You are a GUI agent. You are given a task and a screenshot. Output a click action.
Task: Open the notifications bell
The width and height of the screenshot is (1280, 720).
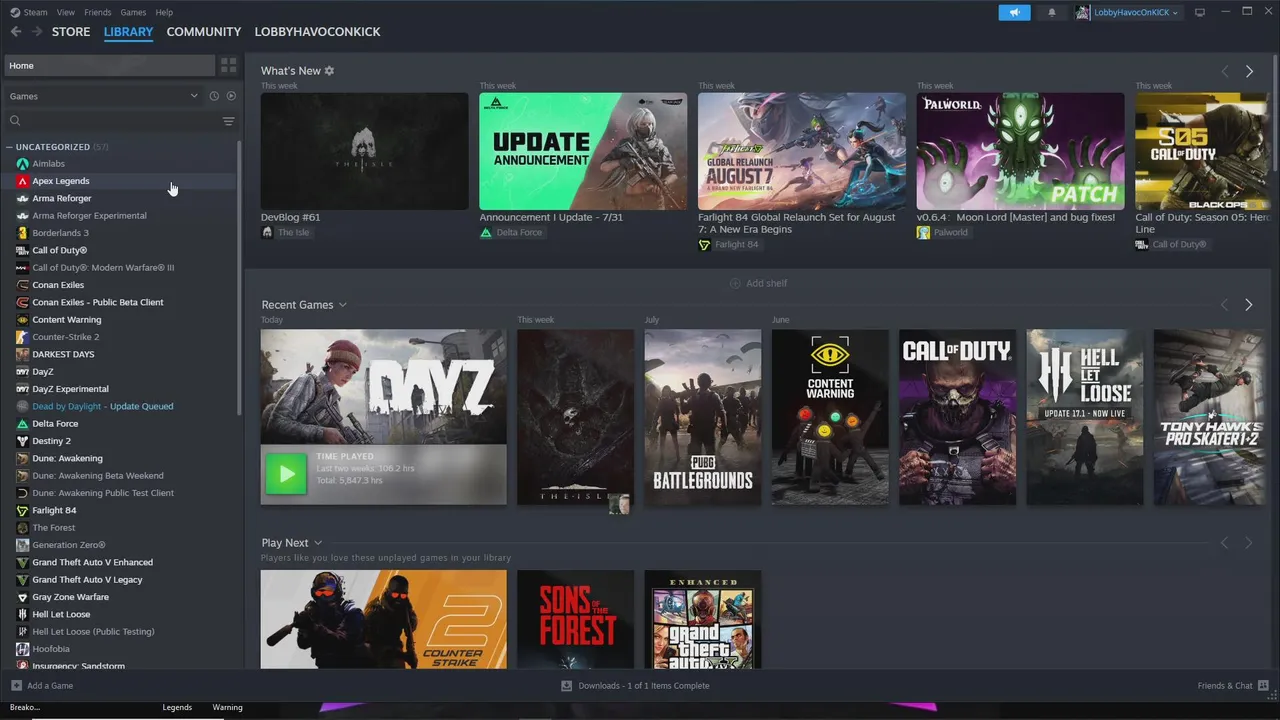click(1051, 12)
